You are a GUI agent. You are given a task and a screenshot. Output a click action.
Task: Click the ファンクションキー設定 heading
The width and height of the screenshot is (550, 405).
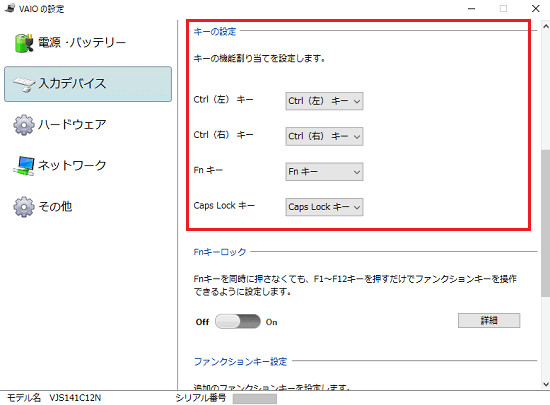click(x=241, y=362)
